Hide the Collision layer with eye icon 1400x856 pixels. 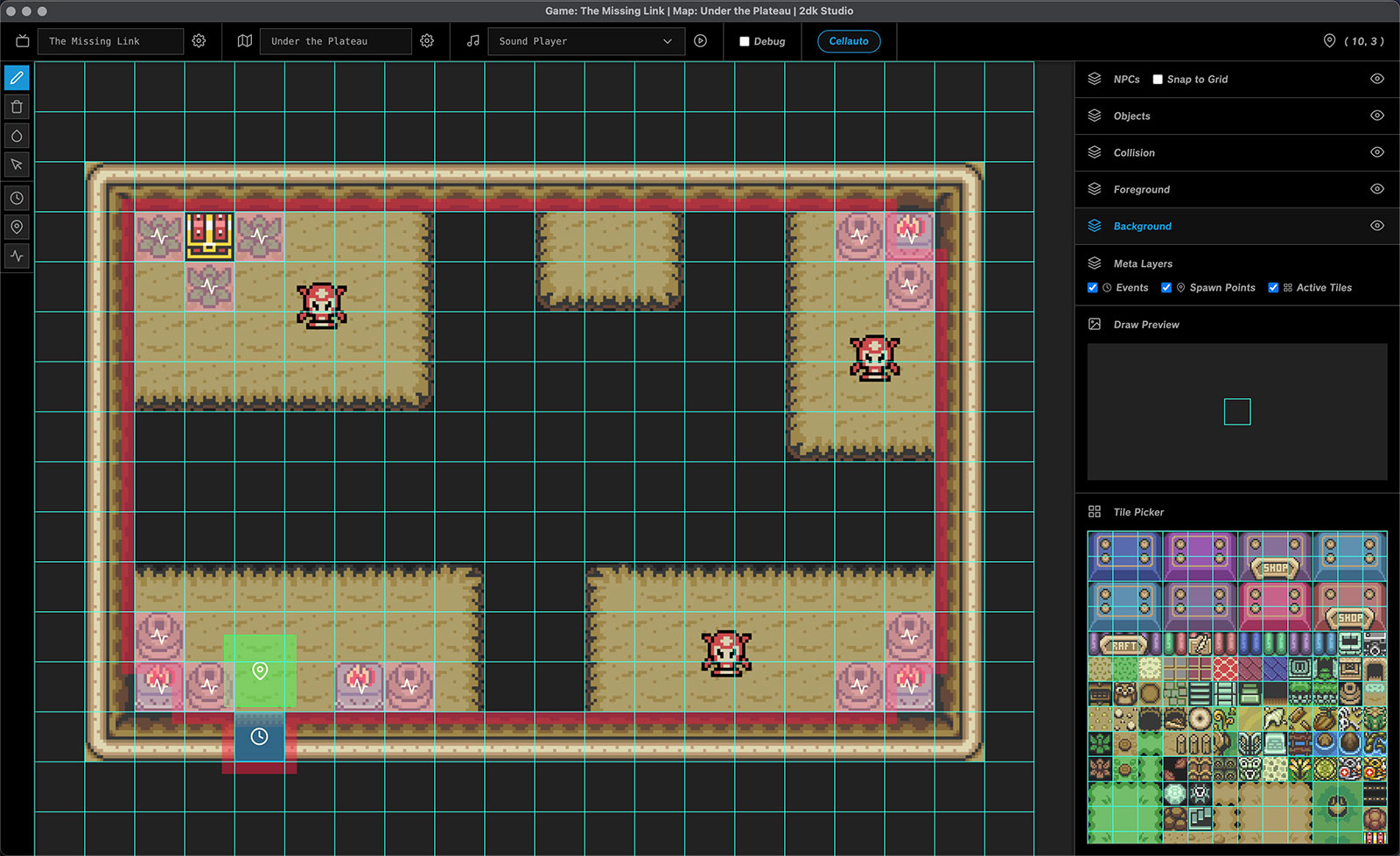click(1376, 152)
